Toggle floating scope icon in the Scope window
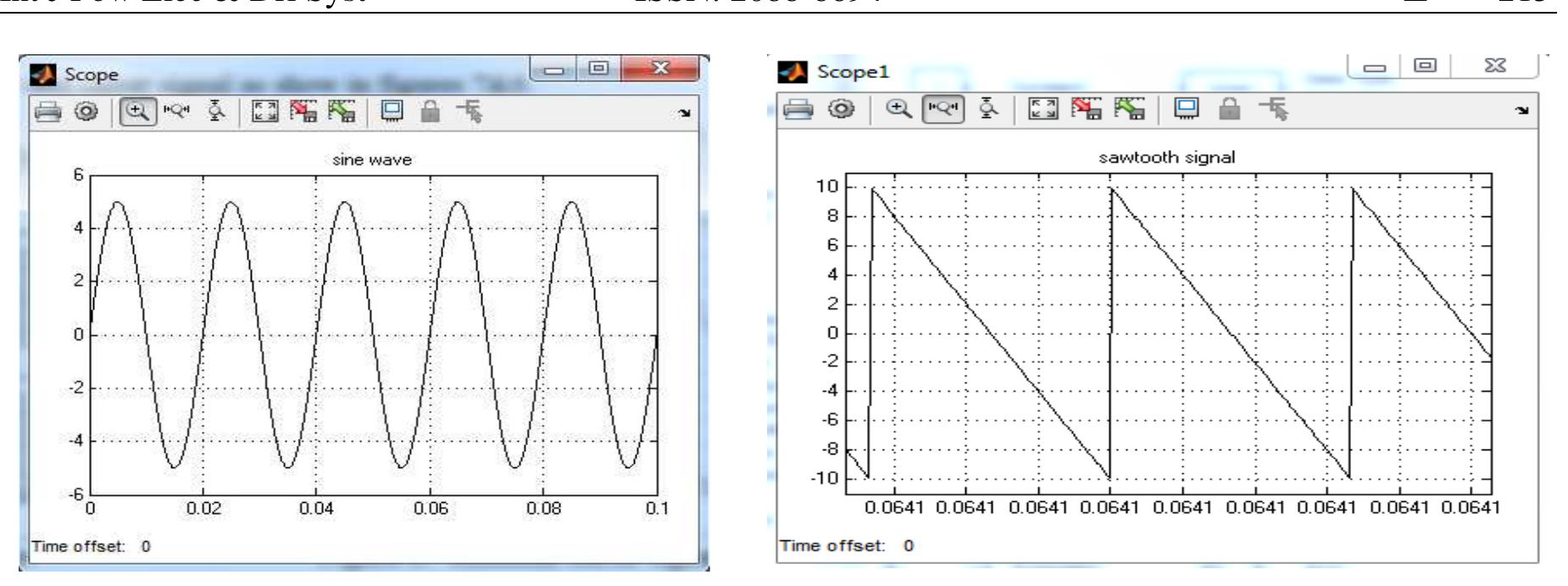 [x=391, y=111]
